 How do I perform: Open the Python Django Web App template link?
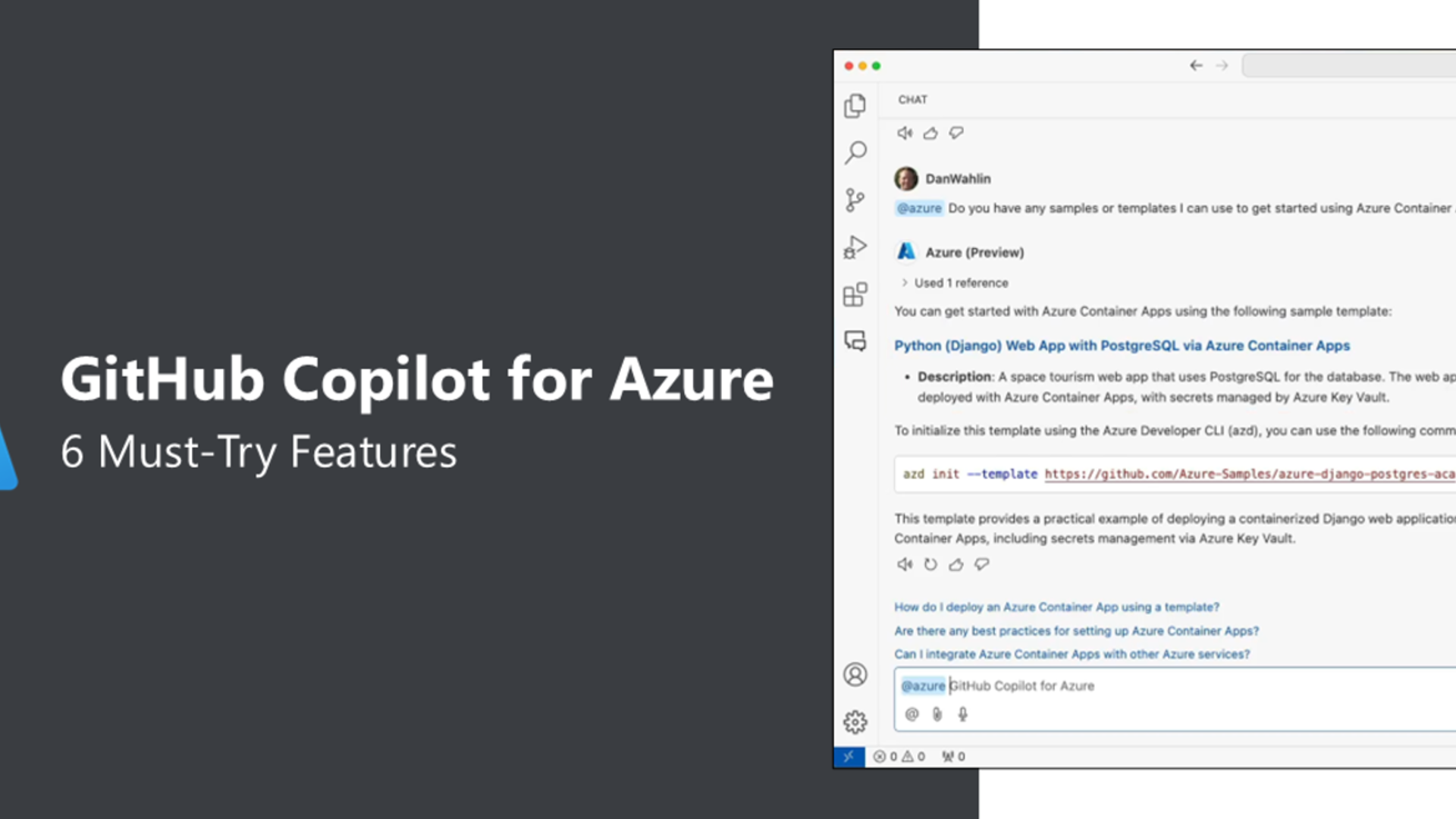pos(1122,346)
